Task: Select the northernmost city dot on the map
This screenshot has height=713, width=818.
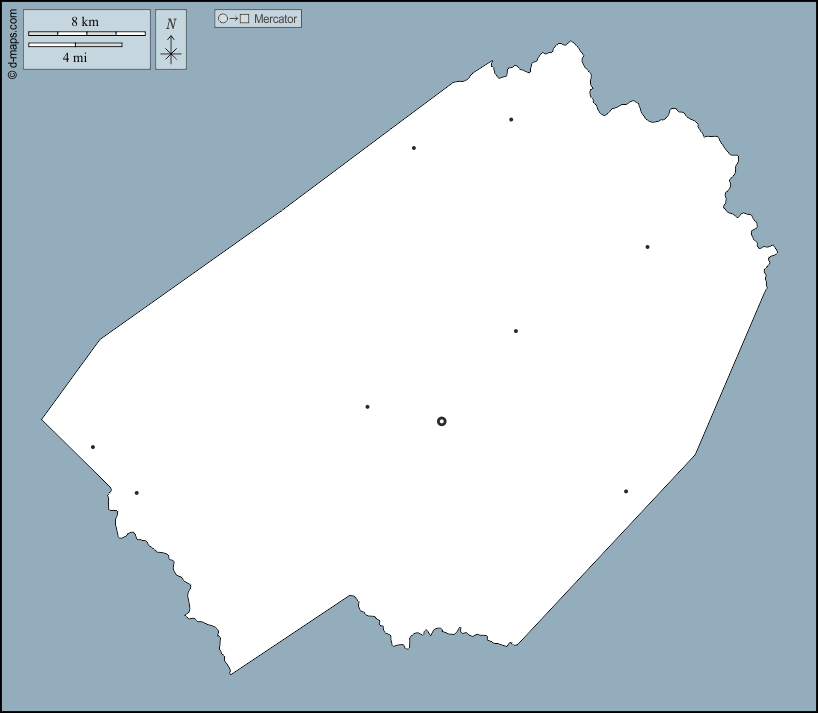Action: pos(511,120)
